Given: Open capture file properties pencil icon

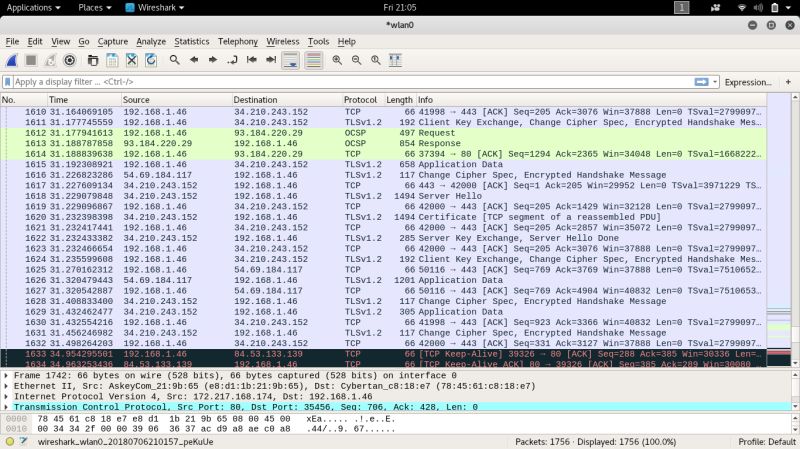Looking at the screenshot, I should pyautogui.click(x=23, y=442).
